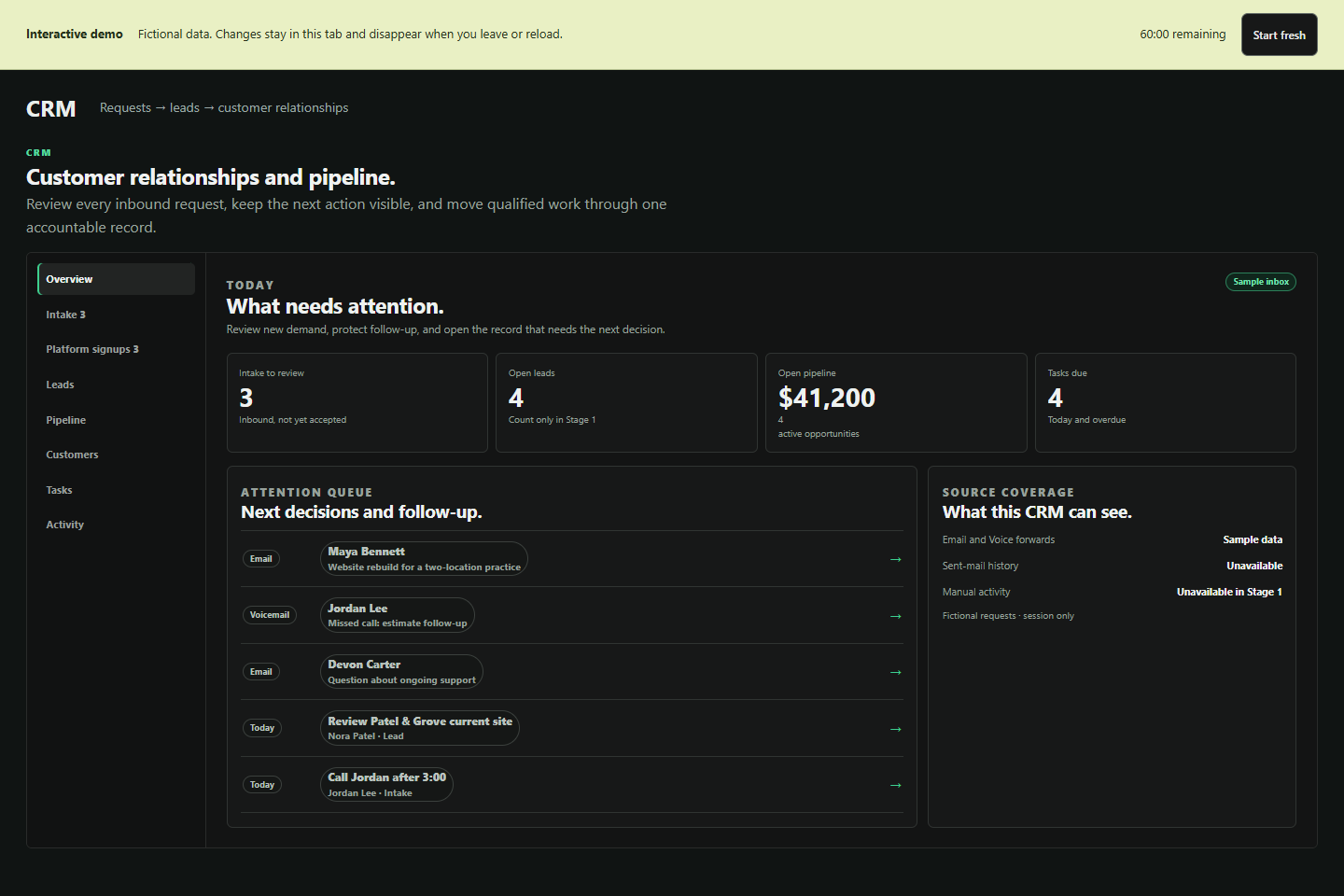Open Jordan Lee voicemail row arrow
Screen dimensions: 1344x896
pos(895,616)
